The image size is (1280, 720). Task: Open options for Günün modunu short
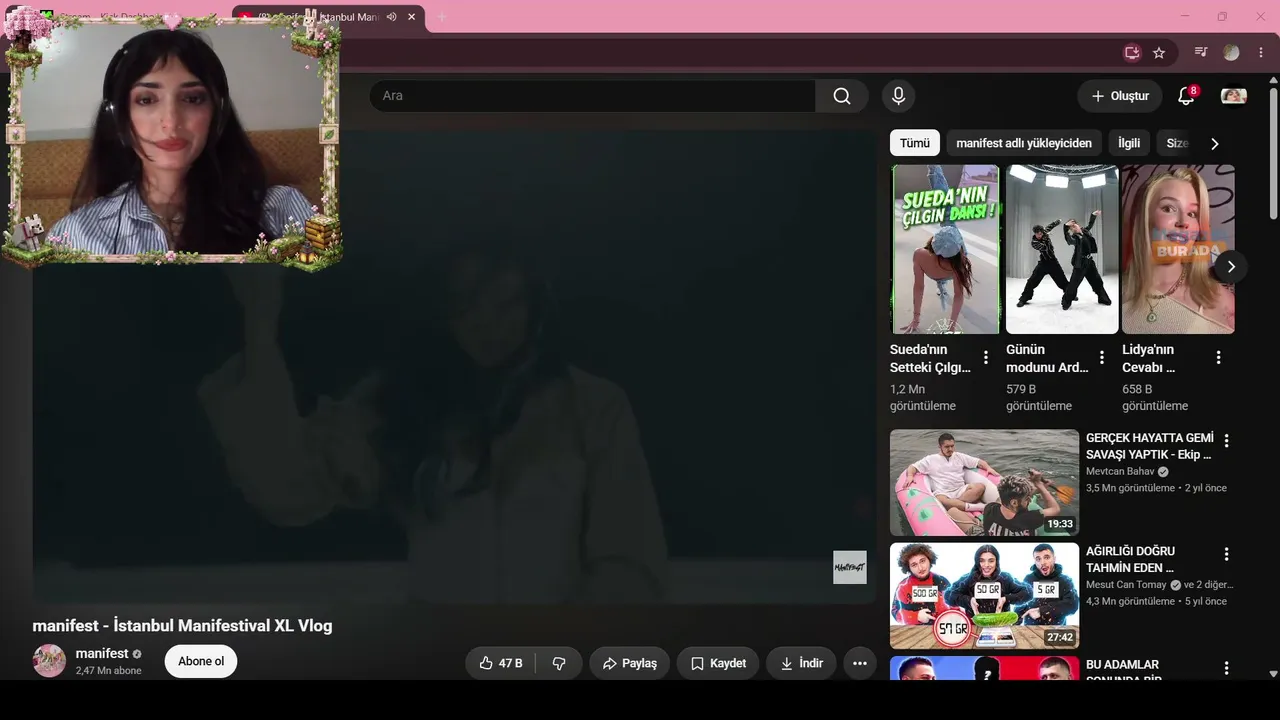coord(1102,357)
